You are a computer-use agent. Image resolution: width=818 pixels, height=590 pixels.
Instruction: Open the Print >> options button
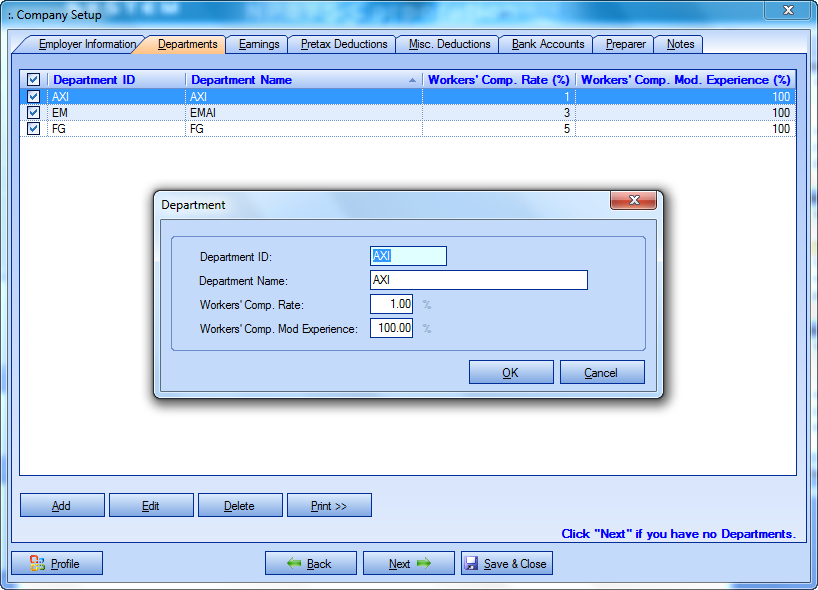[x=329, y=506]
